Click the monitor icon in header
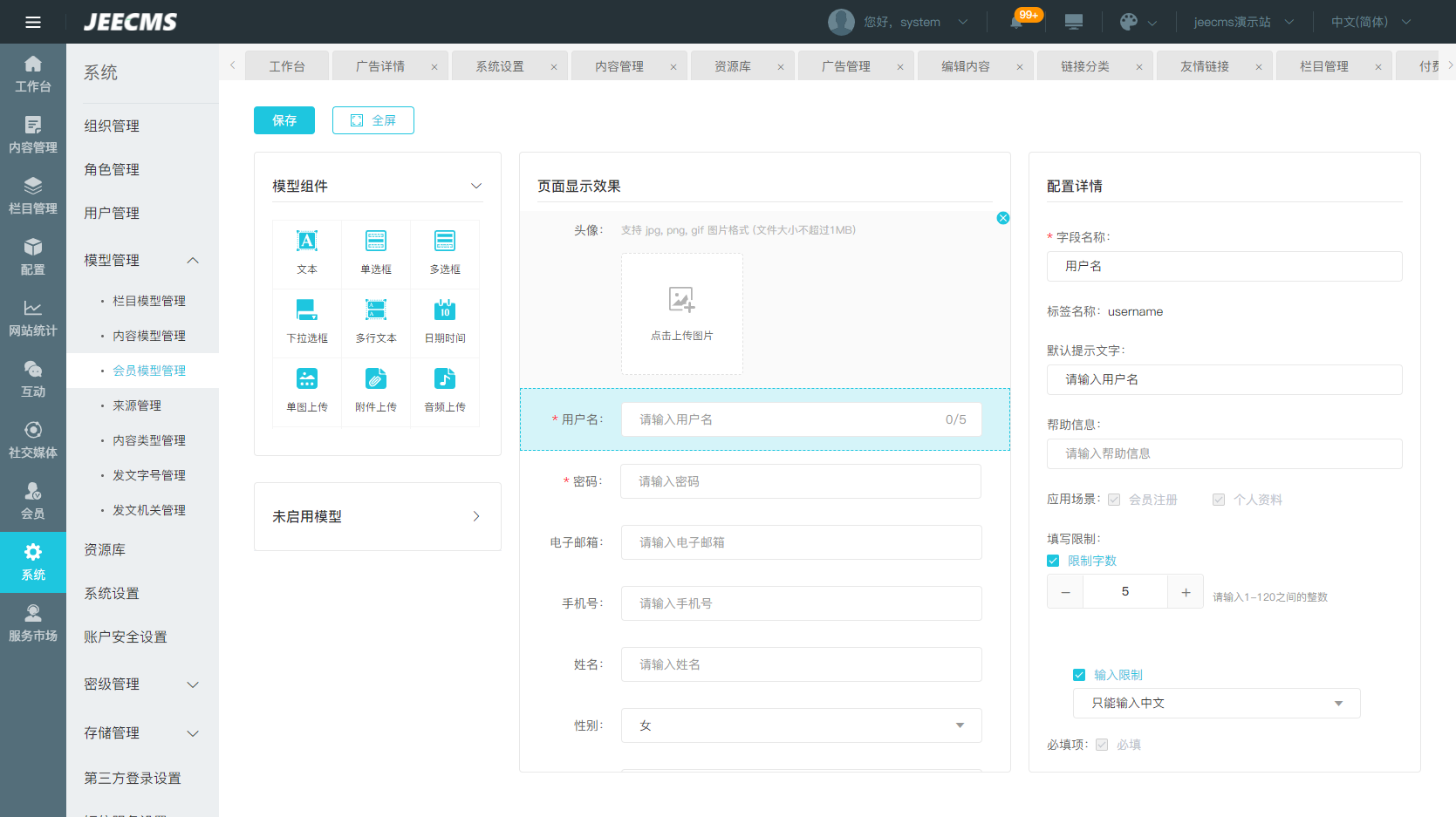 coord(1074,22)
